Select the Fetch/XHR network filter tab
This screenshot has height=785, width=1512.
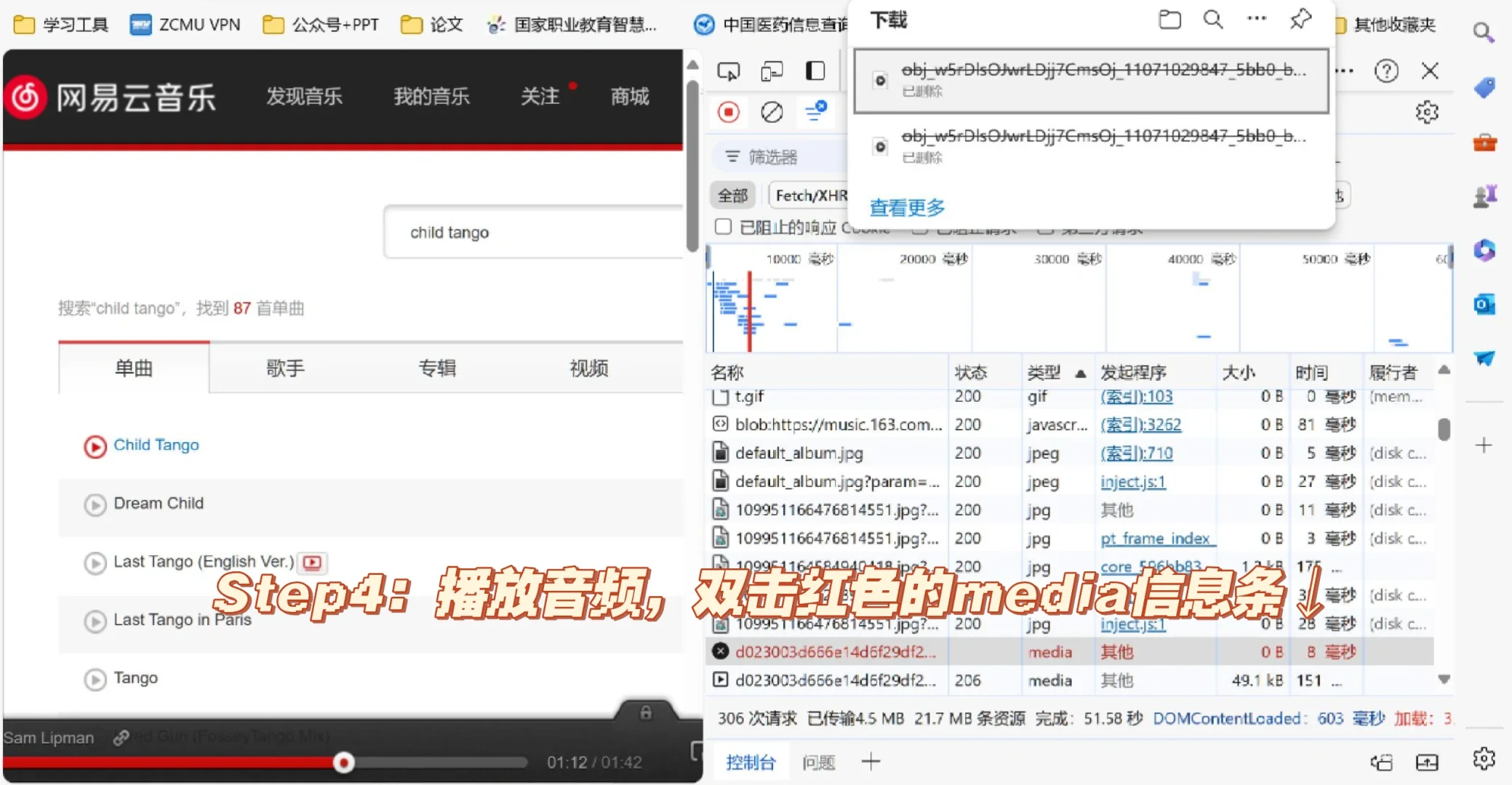[x=811, y=195]
